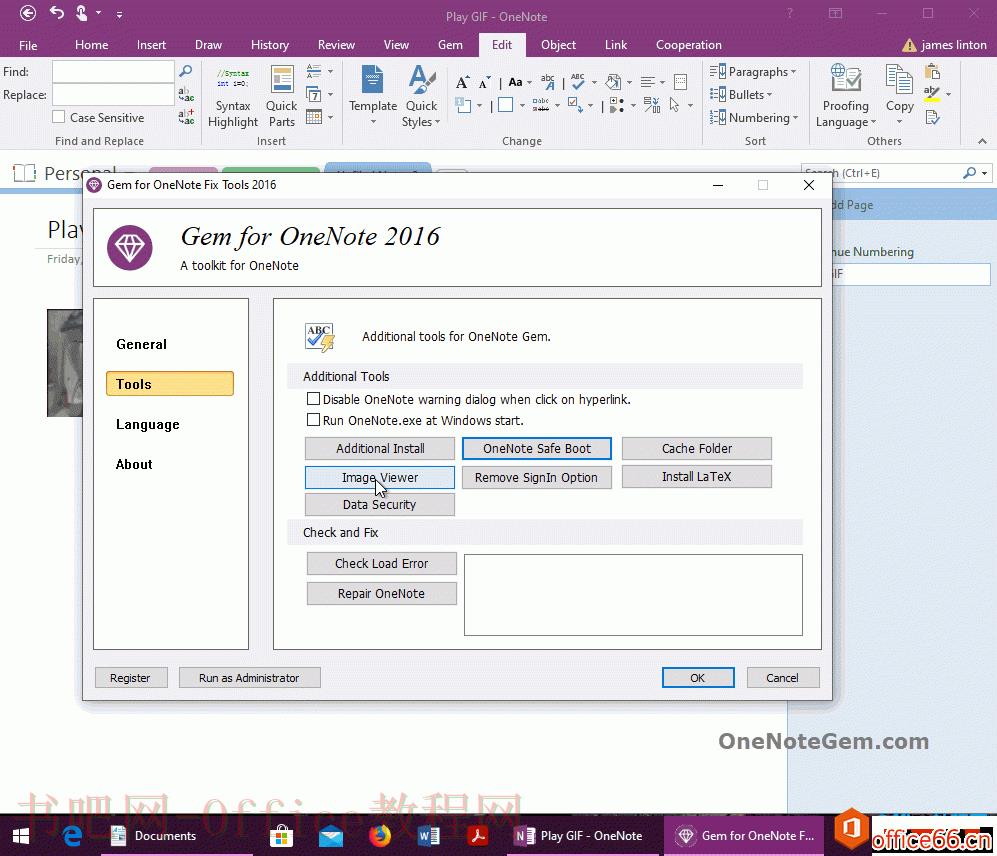Click the notebook icon beside Personal

point(24,172)
